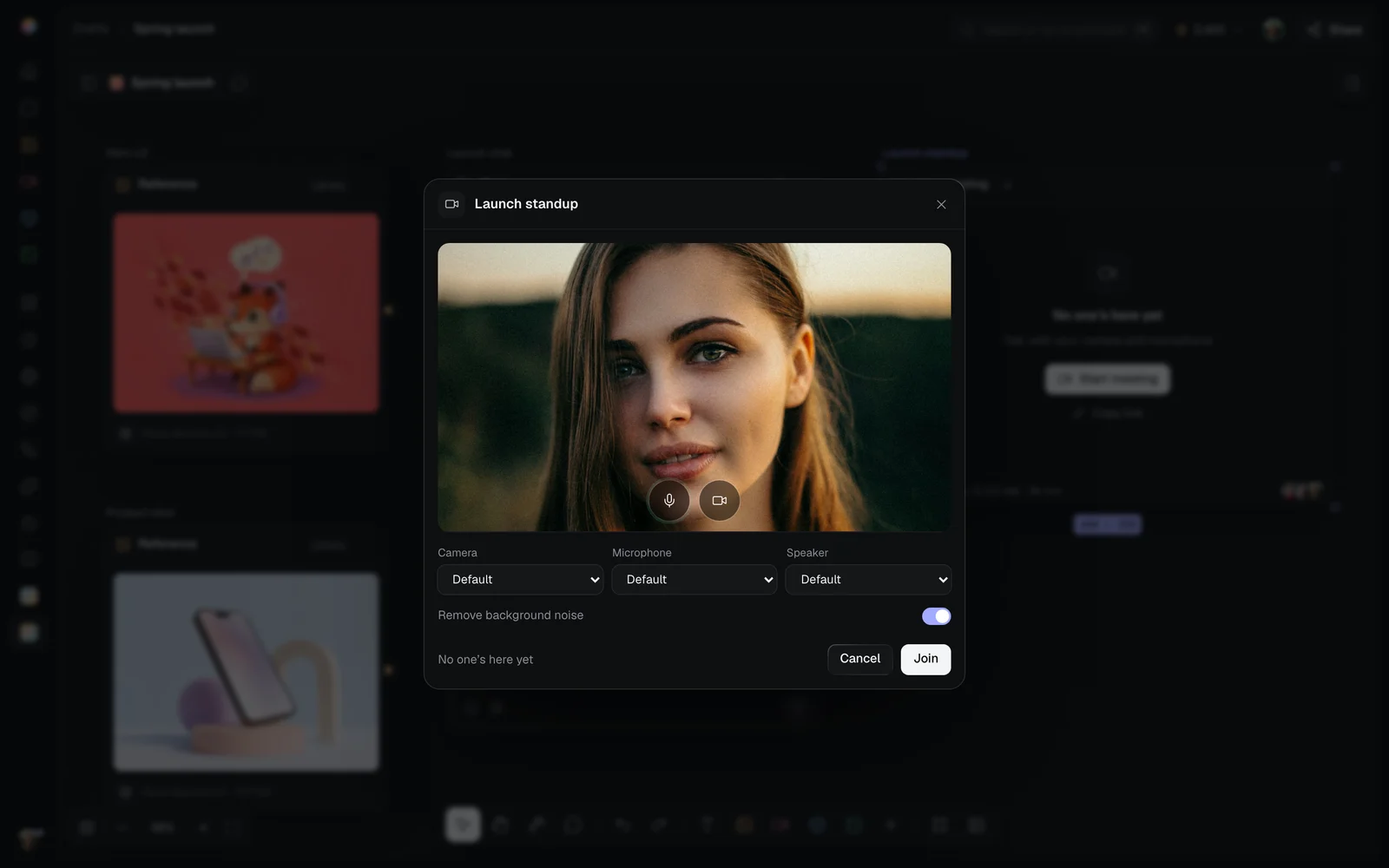Click the camera icon beside Launch standup title

tap(451, 204)
